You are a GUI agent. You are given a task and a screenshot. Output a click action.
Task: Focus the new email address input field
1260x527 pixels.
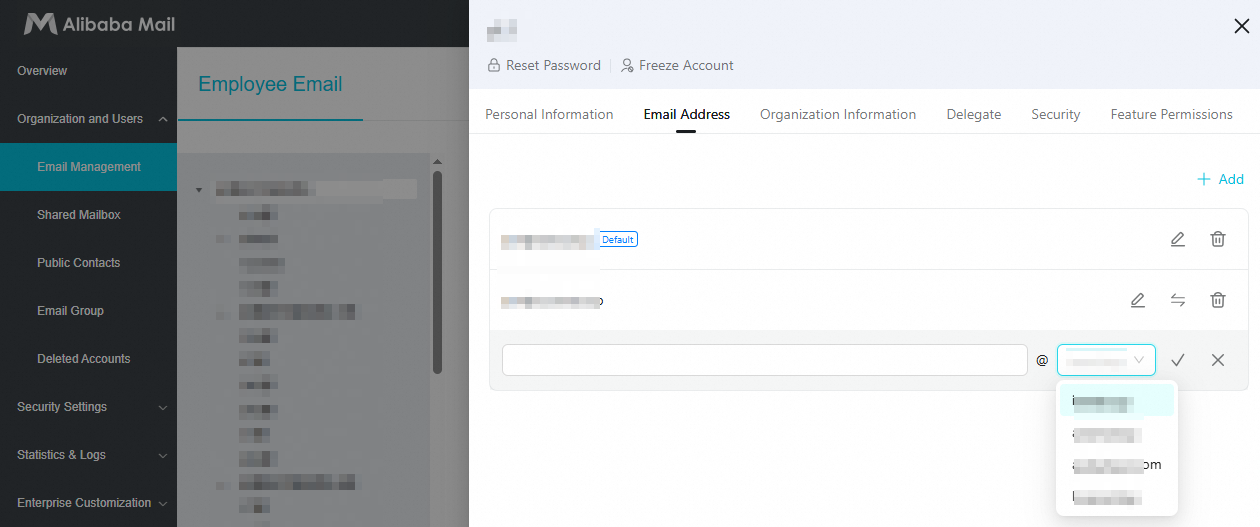click(765, 360)
